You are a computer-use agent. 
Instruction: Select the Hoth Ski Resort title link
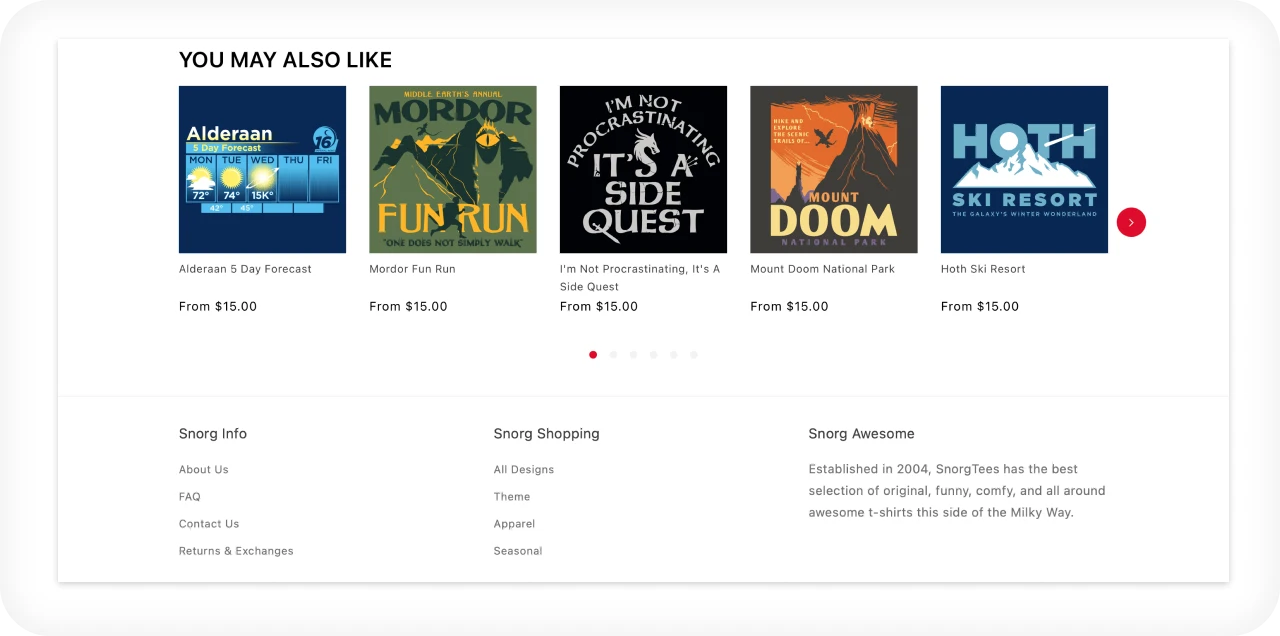pyautogui.click(x=983, y=269)
